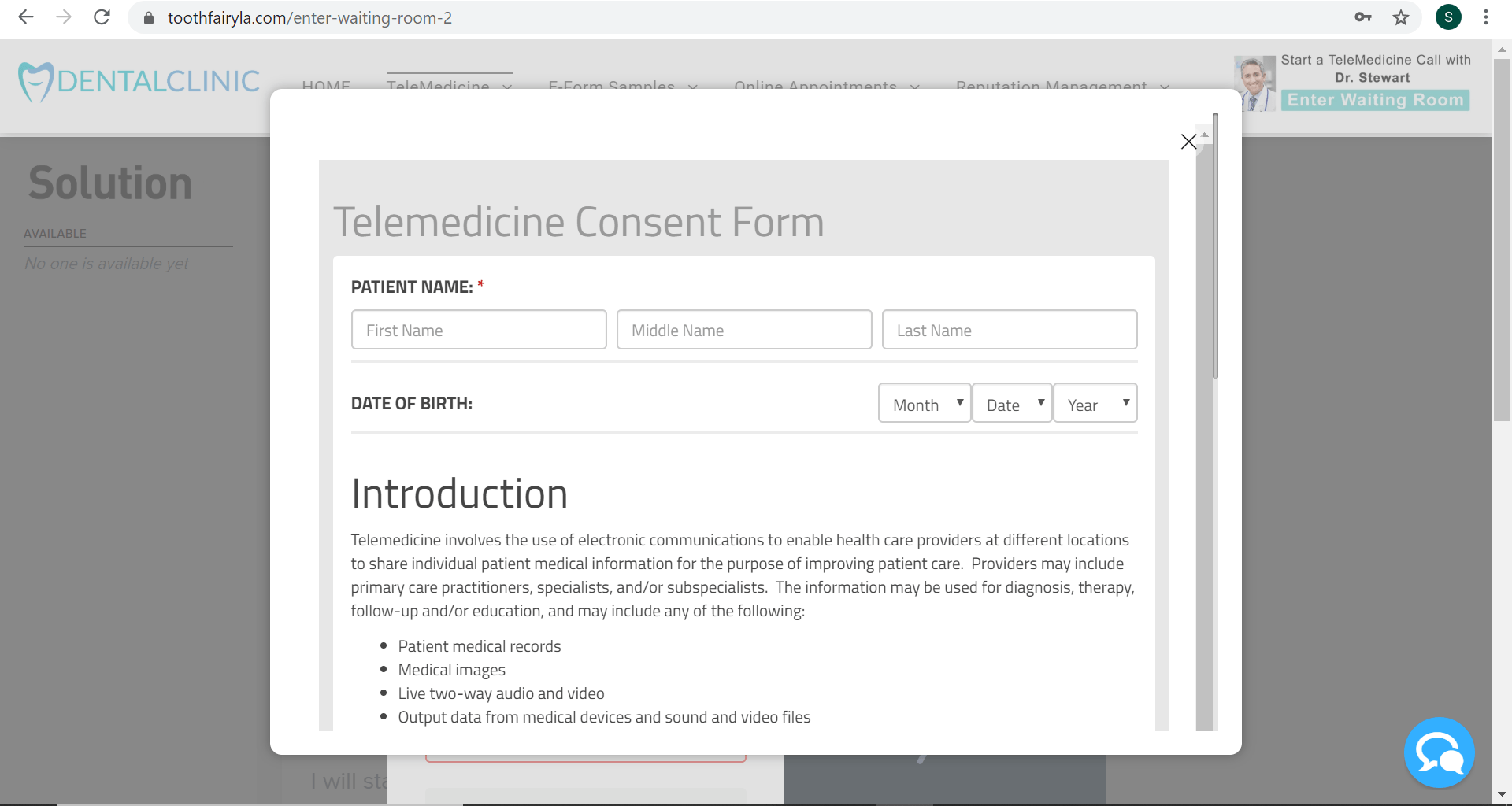This screenshot has width=1512, height=806.
Task: Expand the Month dropdown
Action: 925,403
